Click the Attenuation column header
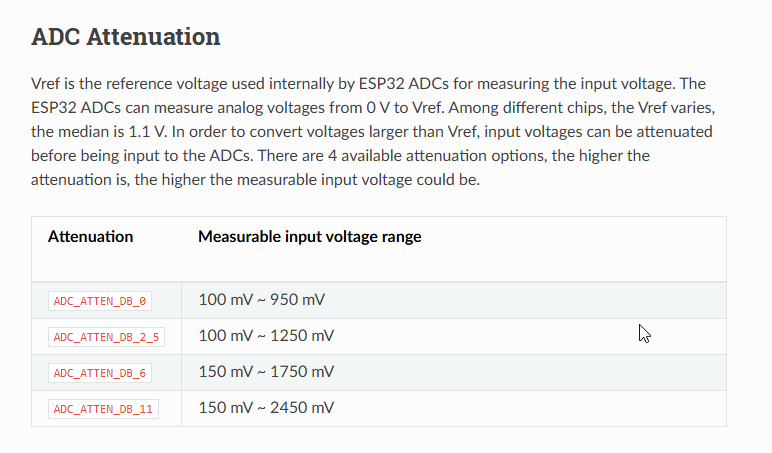The image size is (772, 453). (91, 237)
